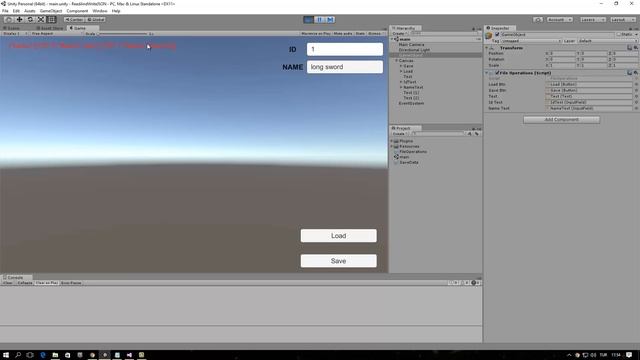Open Gizmos dropdown in Game view
The height and width of the screenshot is (360, 640).
click(x=376, y=33)
